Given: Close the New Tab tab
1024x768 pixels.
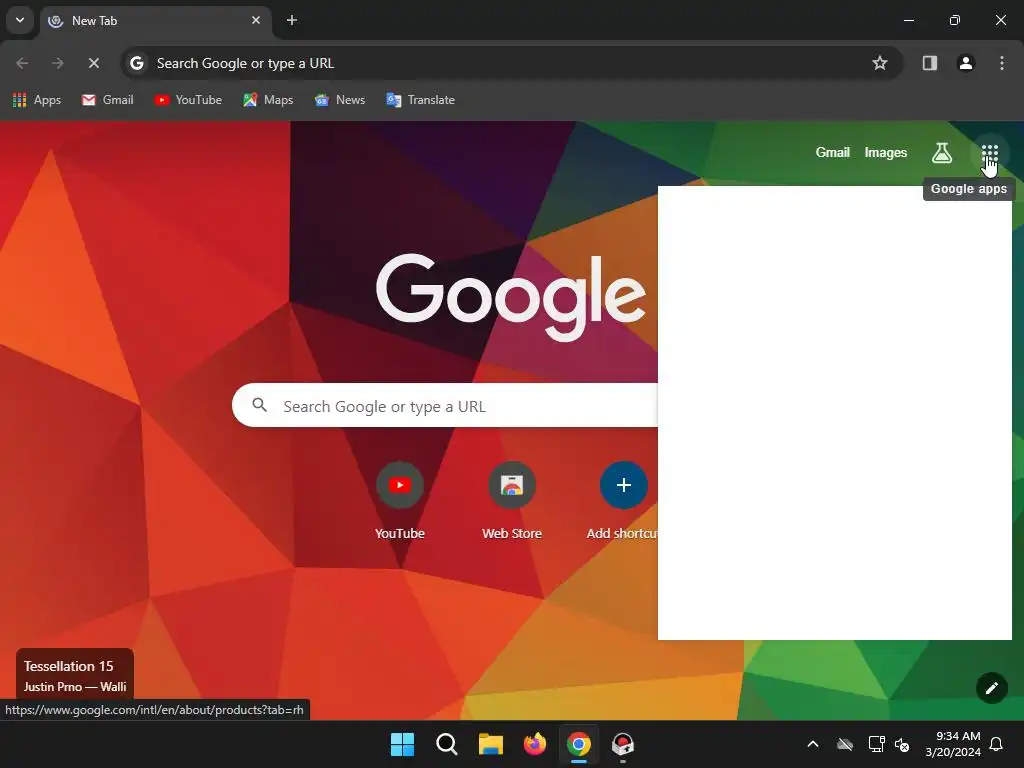Looking at the screenshot, I should (x=256, y=20).
